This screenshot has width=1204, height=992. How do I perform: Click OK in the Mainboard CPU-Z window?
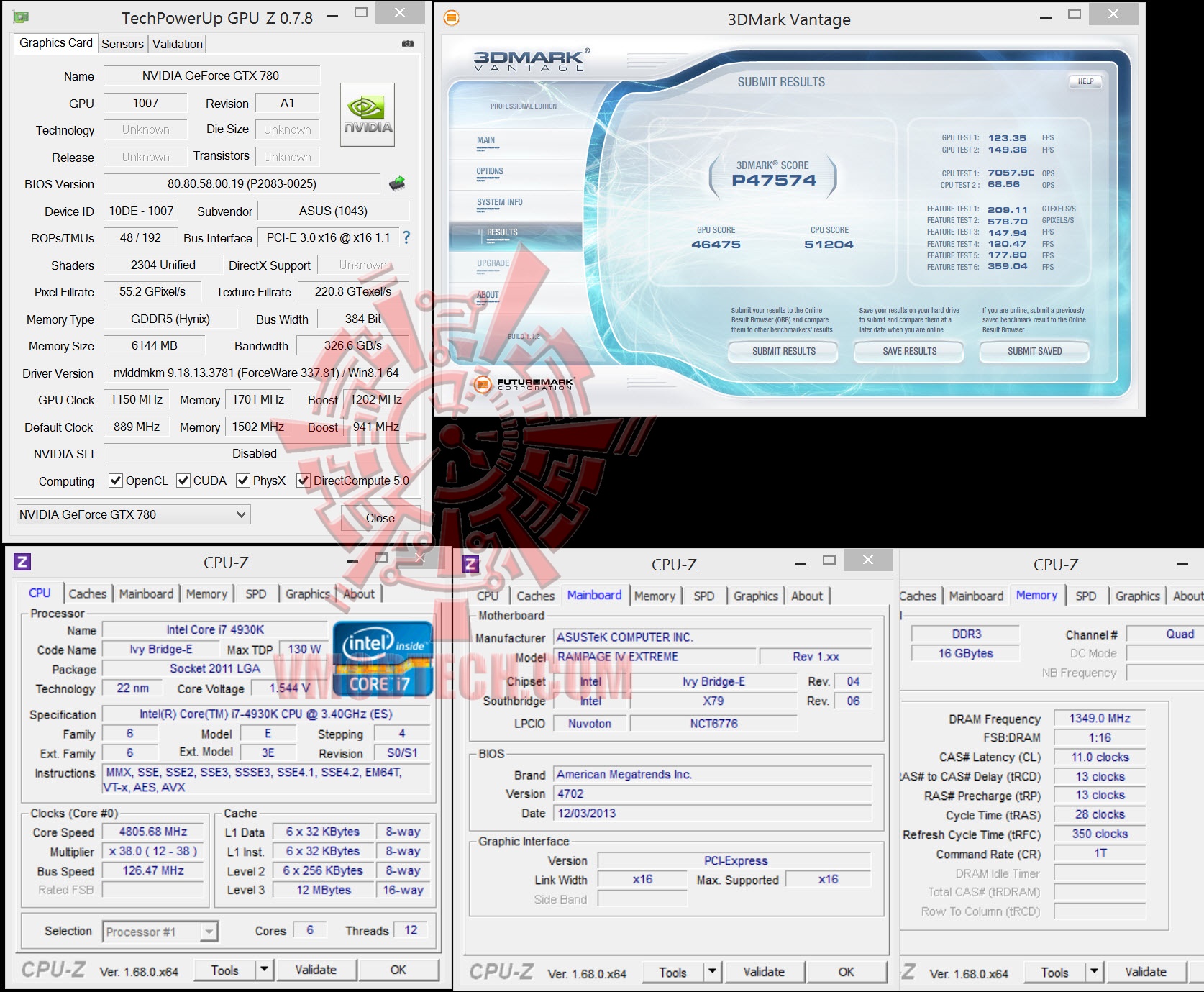point(847,972)
